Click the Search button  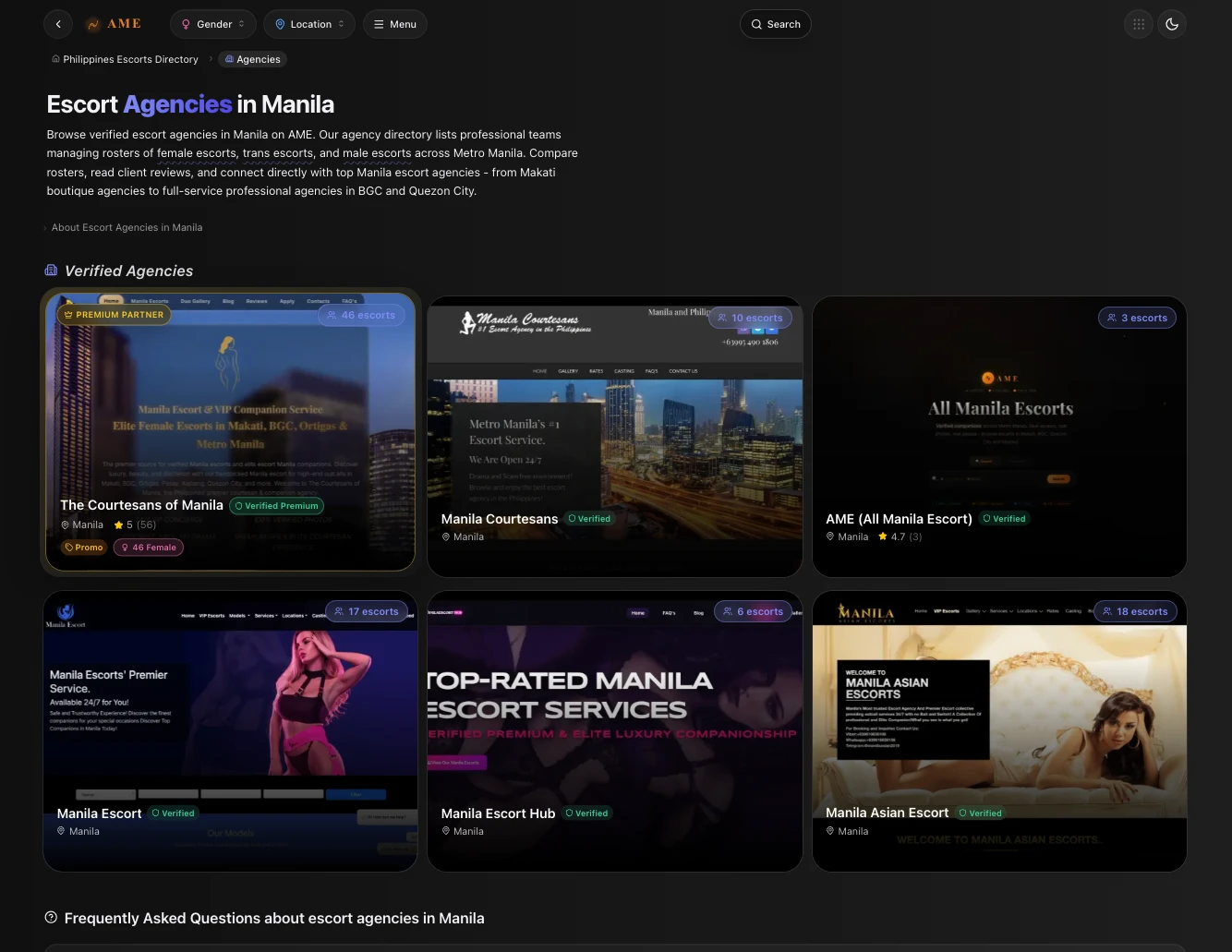click(x=776, y=24)
